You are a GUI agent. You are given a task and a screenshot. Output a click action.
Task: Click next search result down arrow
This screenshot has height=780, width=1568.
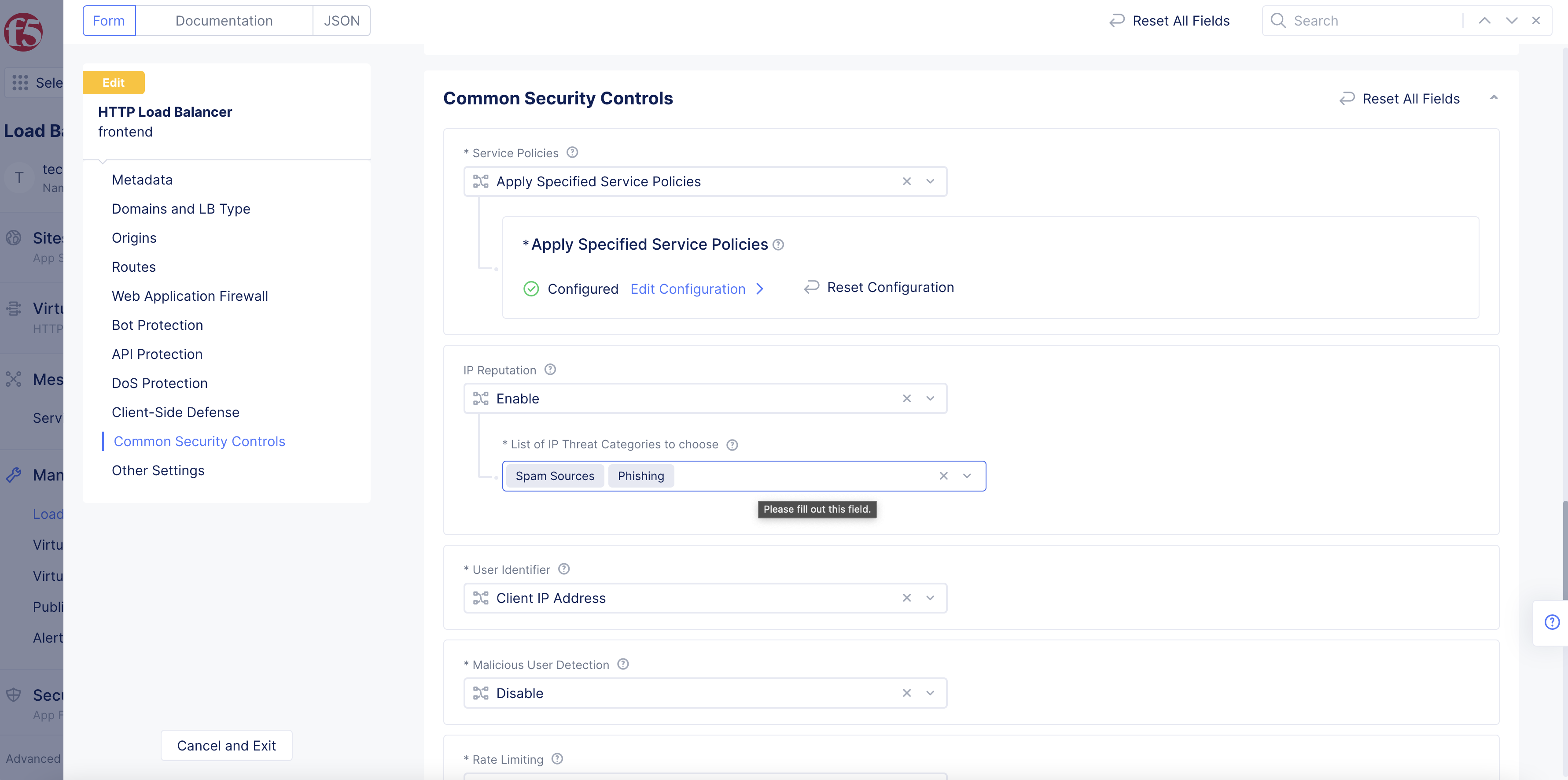pos(1511,21)
